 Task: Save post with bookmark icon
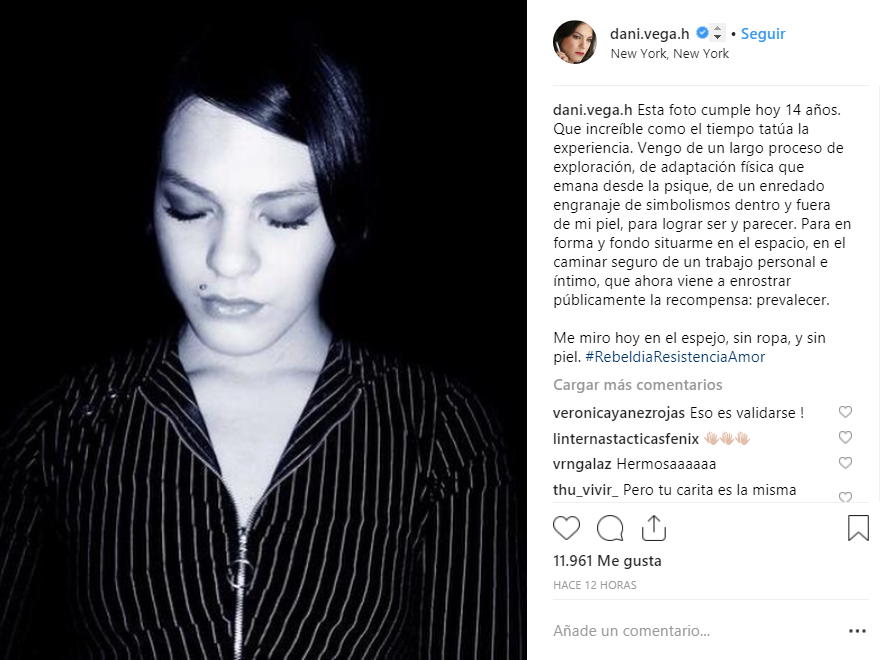(858, 528)
